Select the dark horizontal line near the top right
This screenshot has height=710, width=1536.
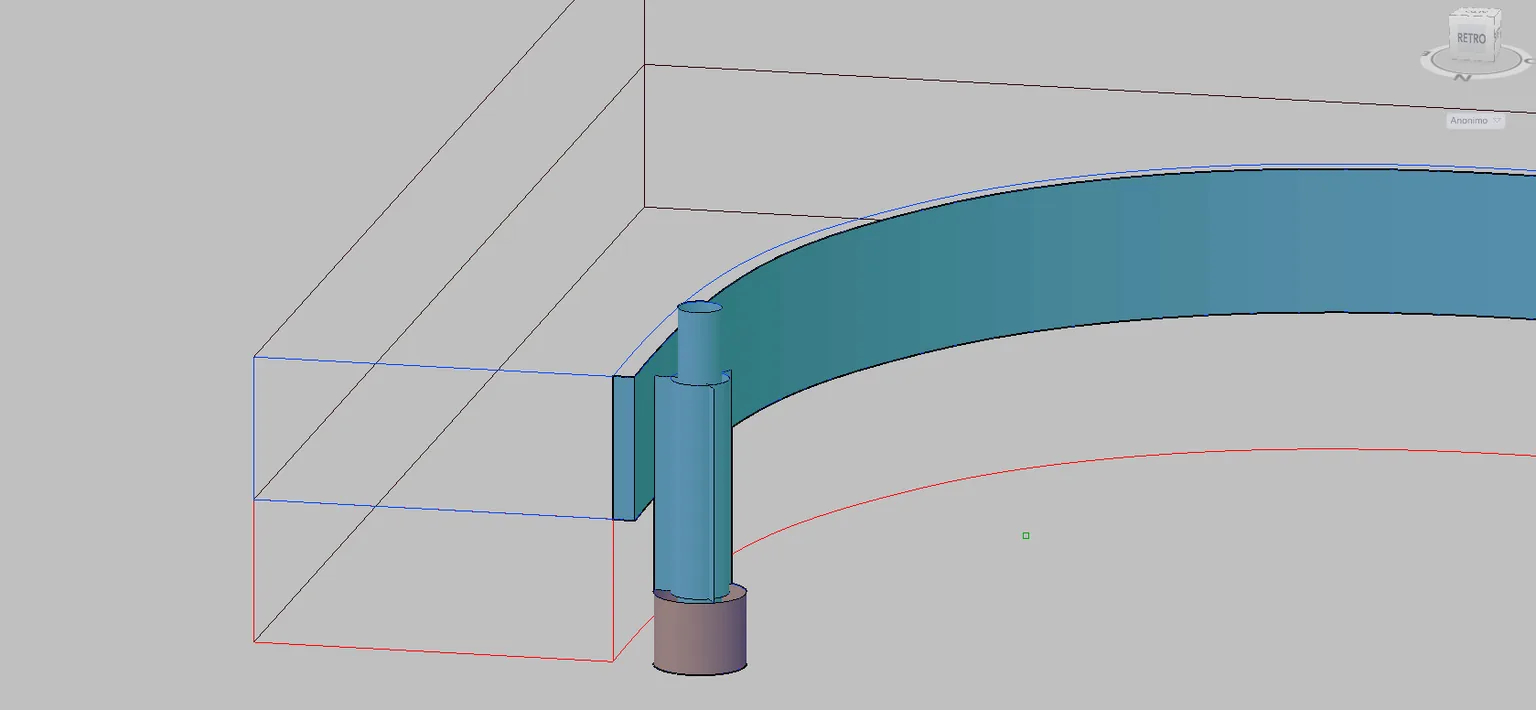point(1090,90)
